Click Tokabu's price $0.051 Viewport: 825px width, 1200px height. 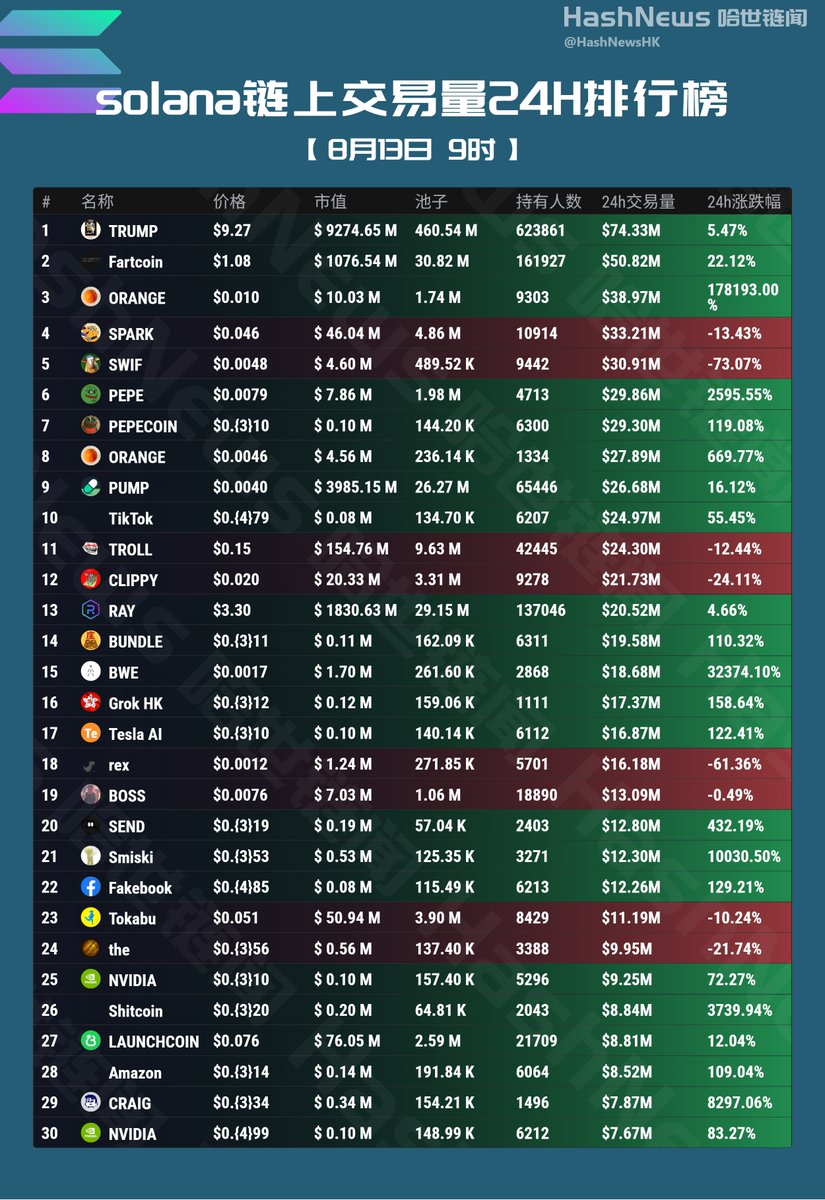[x=236, y=919]
